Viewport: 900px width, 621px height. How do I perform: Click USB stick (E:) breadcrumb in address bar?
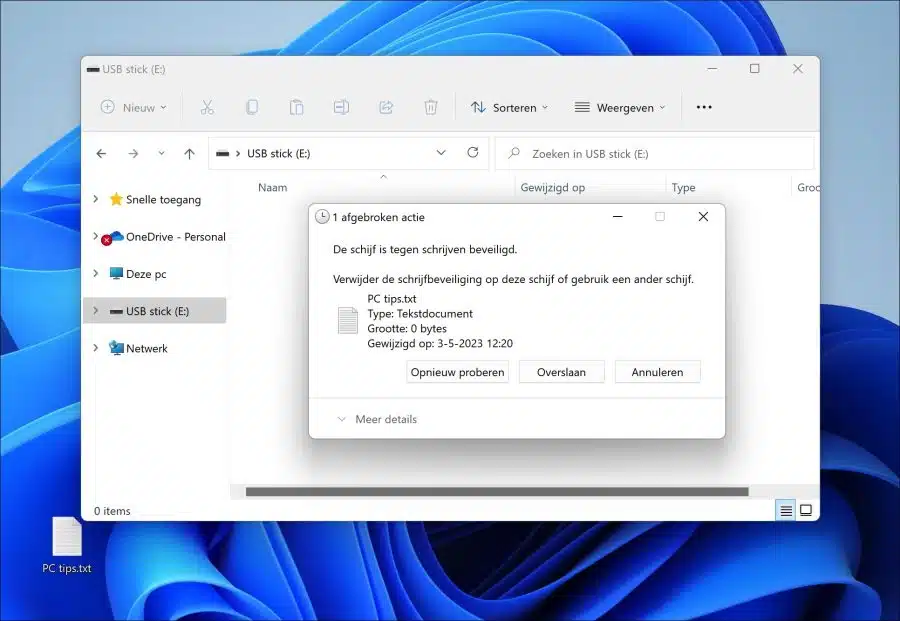pos(278,154)
